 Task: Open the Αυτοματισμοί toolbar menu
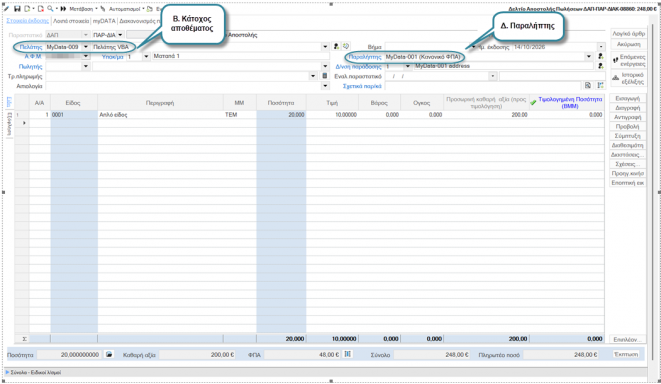(127, 9)
